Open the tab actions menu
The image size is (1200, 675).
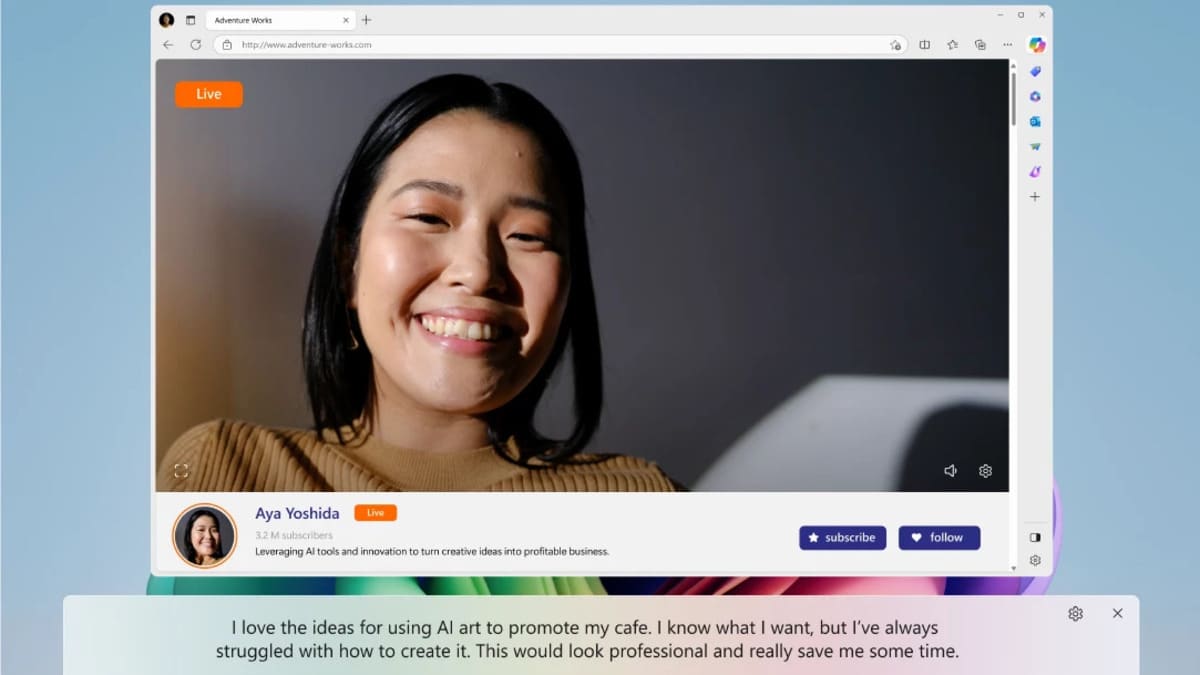pos(190,20)
